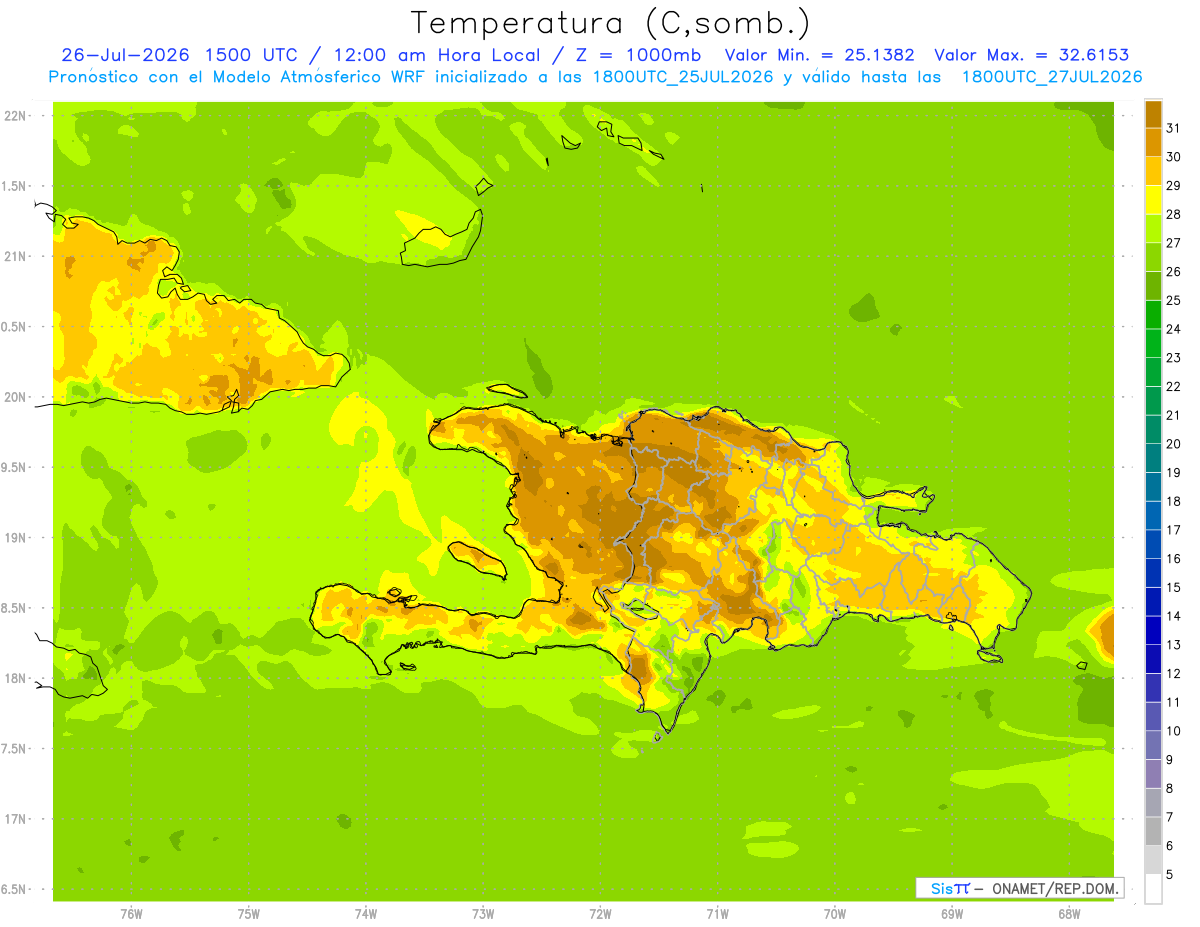Select "1800UTC_27JUL2026" valid-until time text
This screenshot has height=927, width=1200.
[x=1052, y=77]
